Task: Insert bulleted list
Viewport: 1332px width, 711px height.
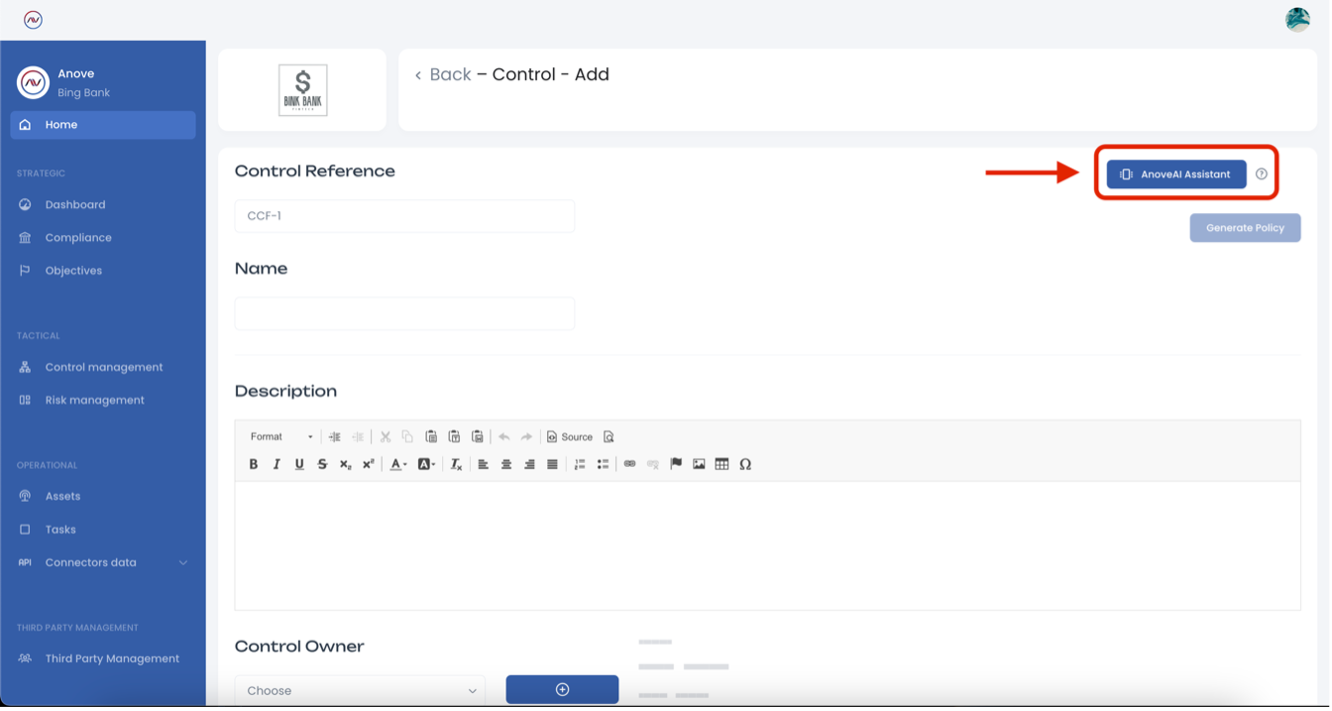Action: coord(603,464)
